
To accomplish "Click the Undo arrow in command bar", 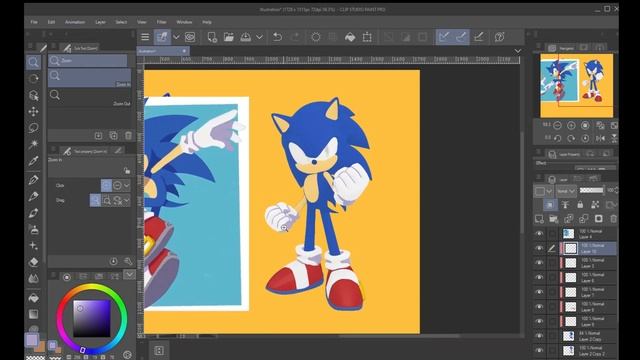I will [278, 37].
